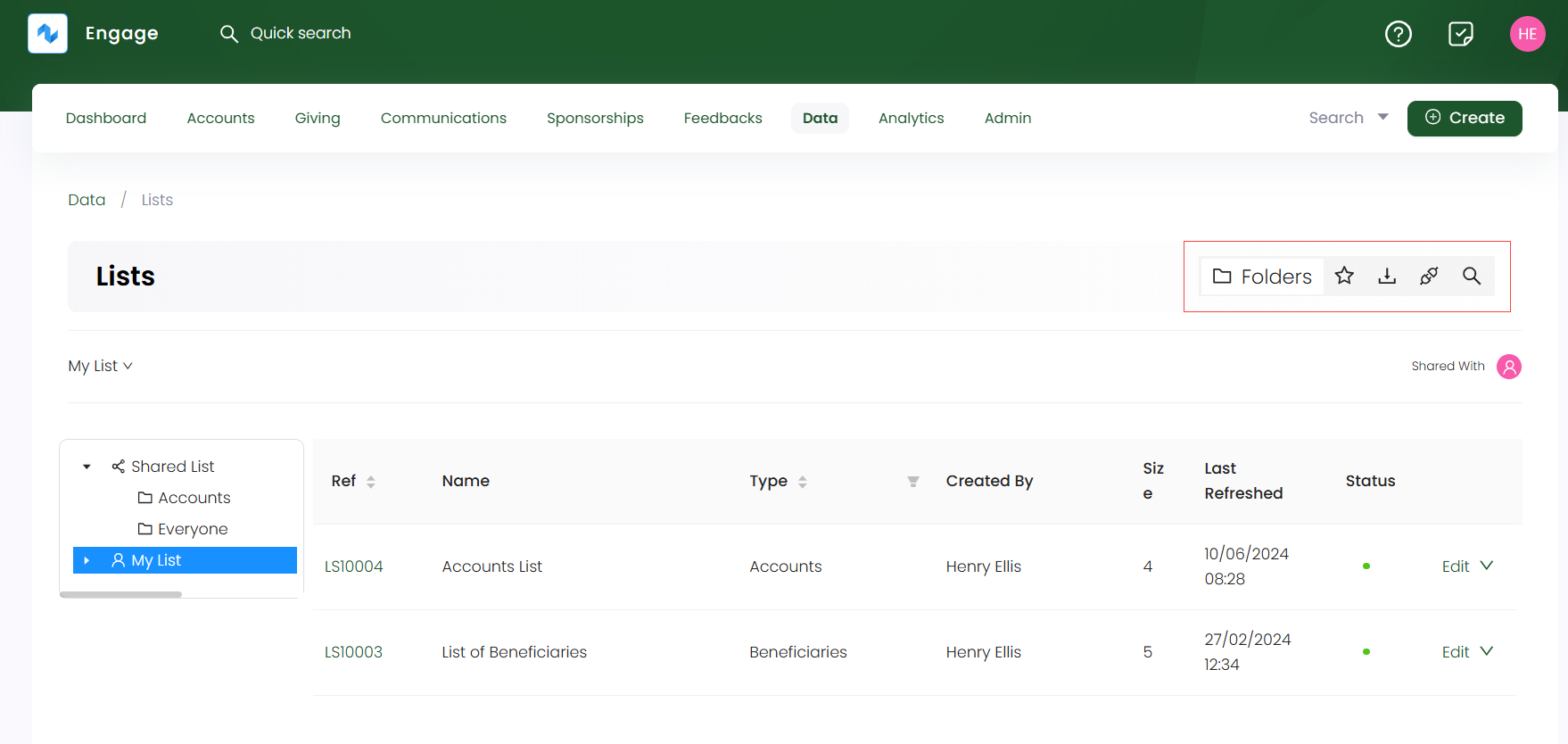Viewport: 1568px width, 744px height.
Task: Click the Name column header
Action: (466, 481)
